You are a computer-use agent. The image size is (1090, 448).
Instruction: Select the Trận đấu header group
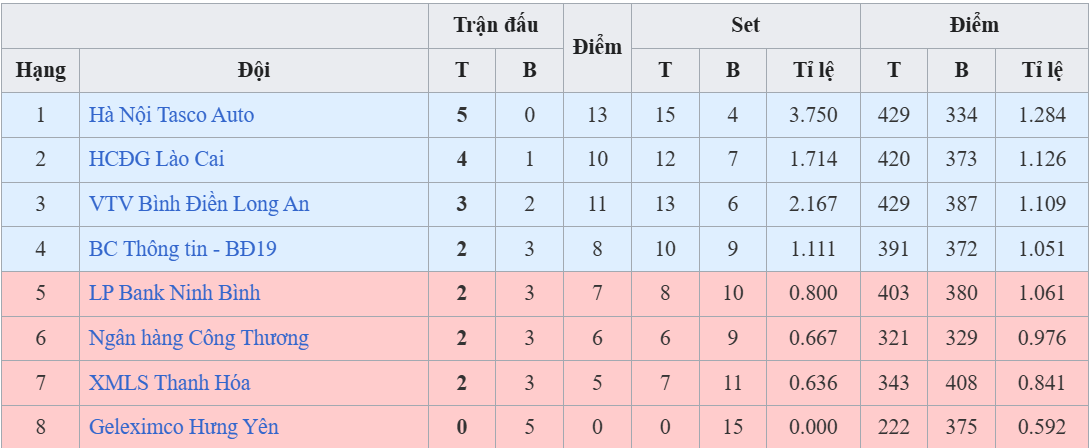pyautogui.click(x=496, y=26)
